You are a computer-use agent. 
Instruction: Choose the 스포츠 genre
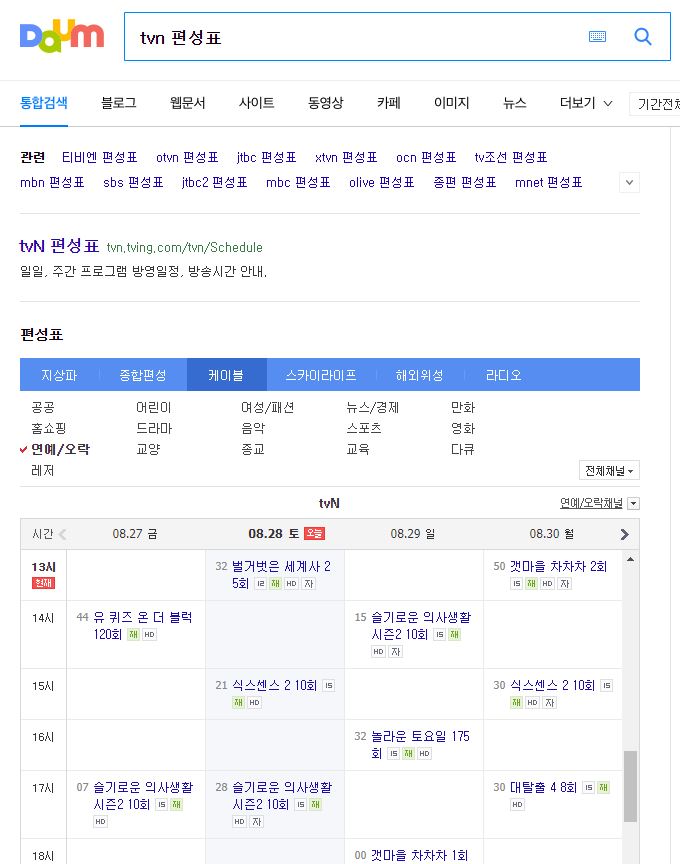(x=364, y=429)
